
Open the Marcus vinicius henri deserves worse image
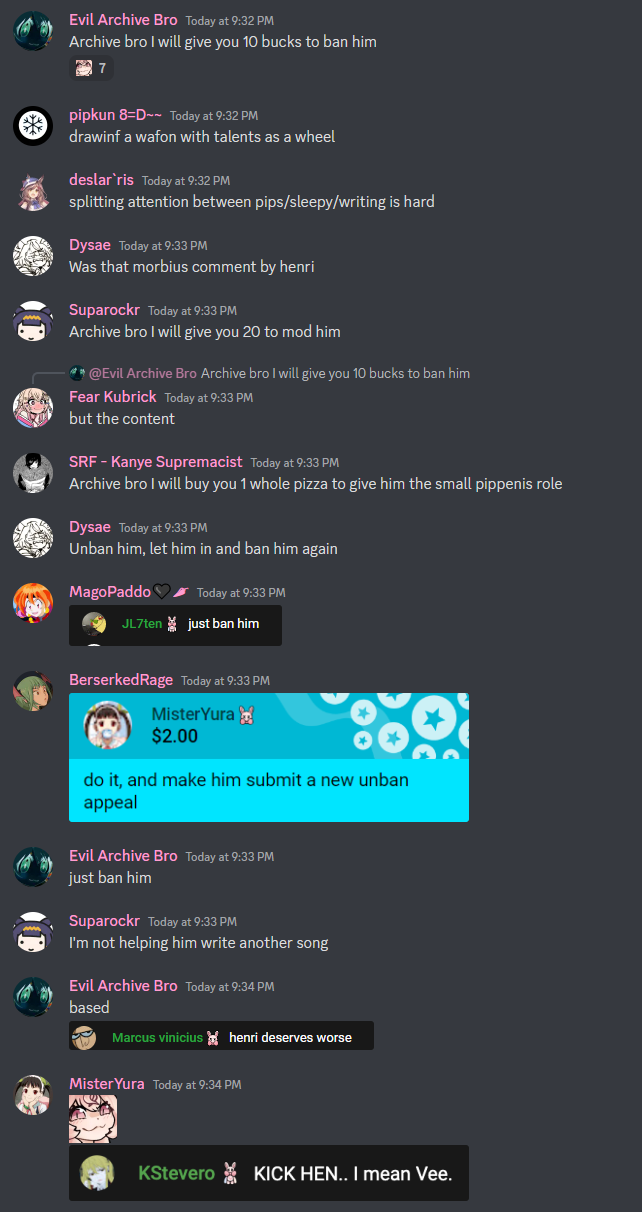[x=221, y=1036]
